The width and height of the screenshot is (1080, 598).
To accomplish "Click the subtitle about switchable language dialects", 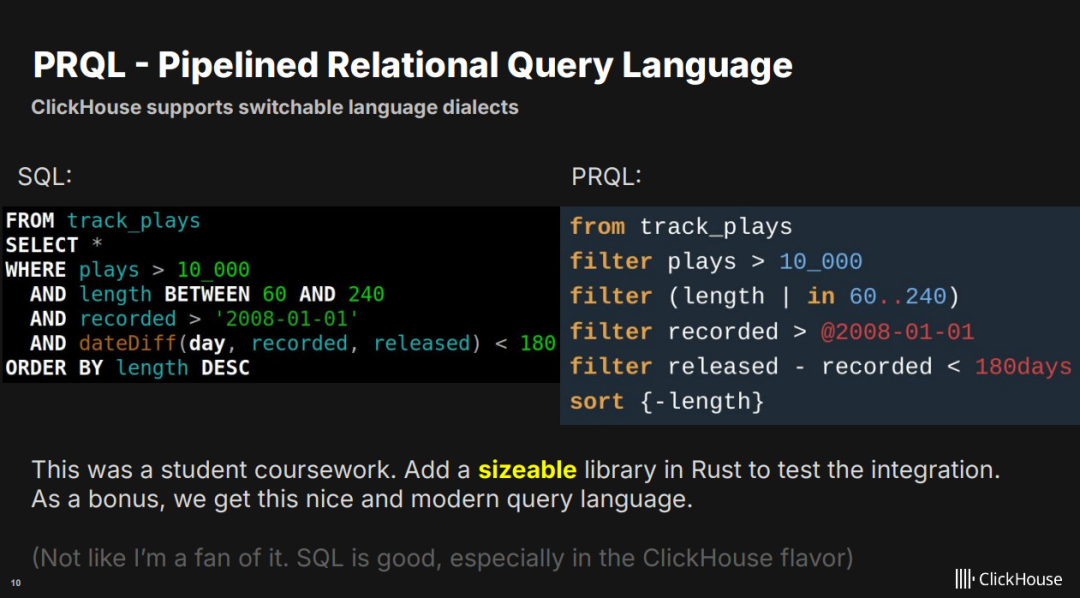I will click(x=275, y=107).
